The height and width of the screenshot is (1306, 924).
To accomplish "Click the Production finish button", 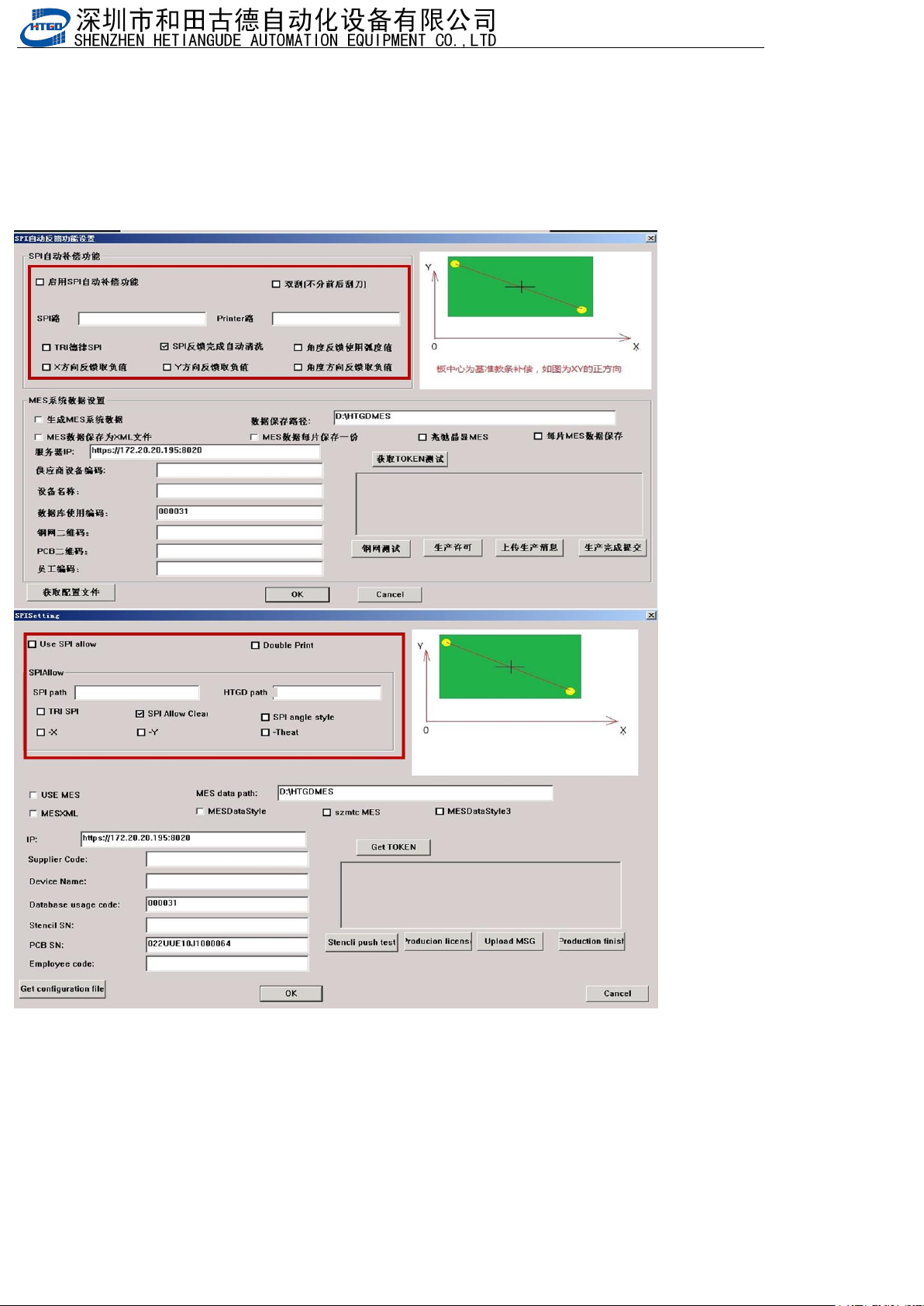I will pyautogui.click(x=591, y=942).
